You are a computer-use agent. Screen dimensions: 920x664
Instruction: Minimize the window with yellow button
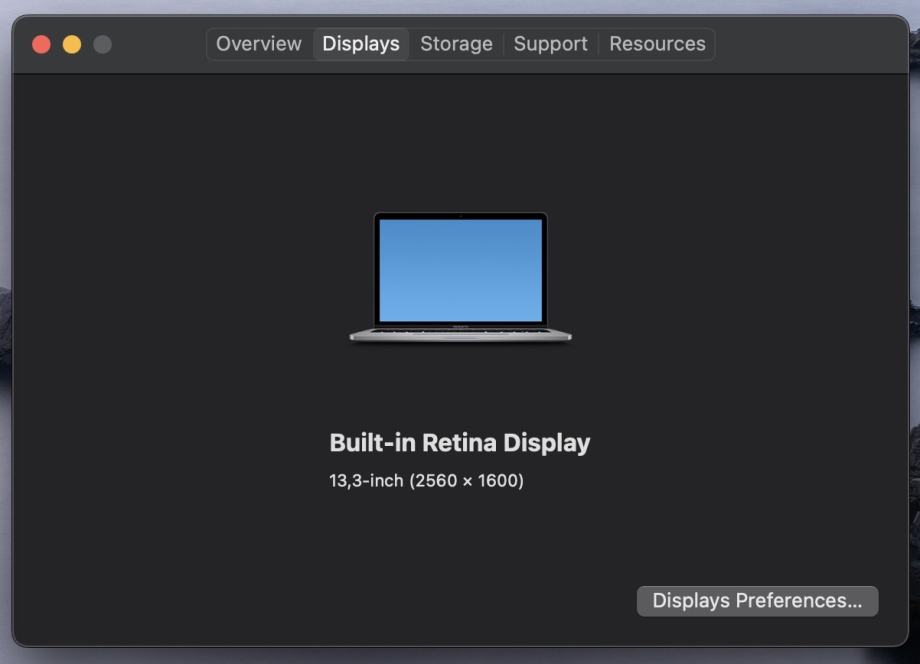(72, 44)
